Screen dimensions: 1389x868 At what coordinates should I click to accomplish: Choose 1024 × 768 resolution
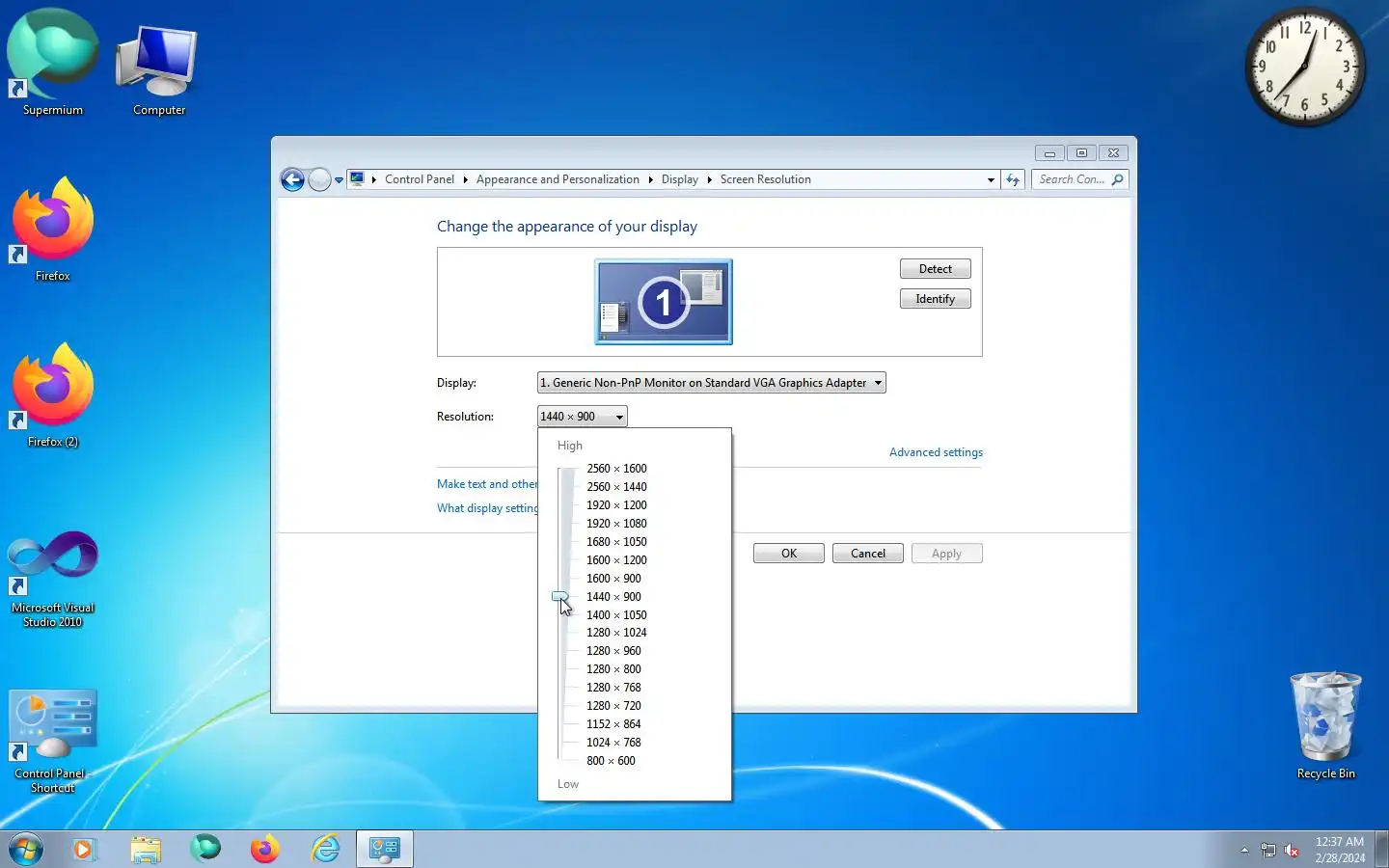tap(613, 743)
